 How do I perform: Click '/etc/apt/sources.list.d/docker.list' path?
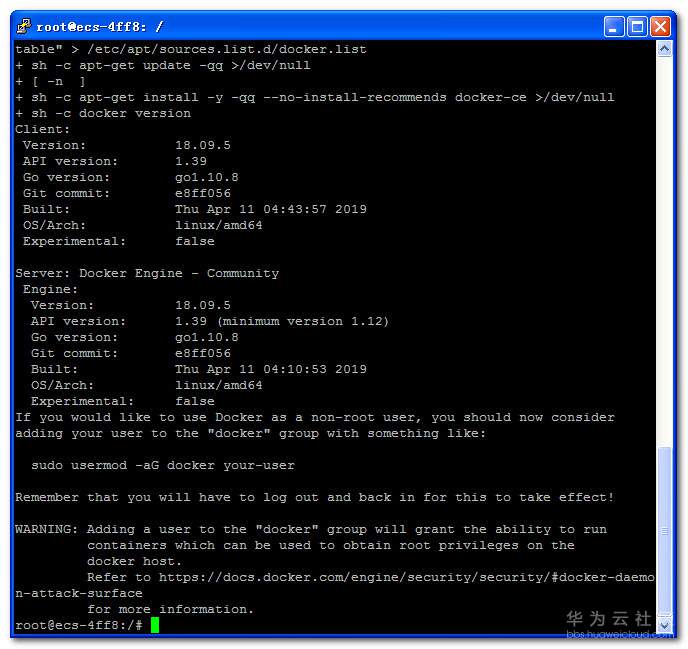click(x=227, y=49)
